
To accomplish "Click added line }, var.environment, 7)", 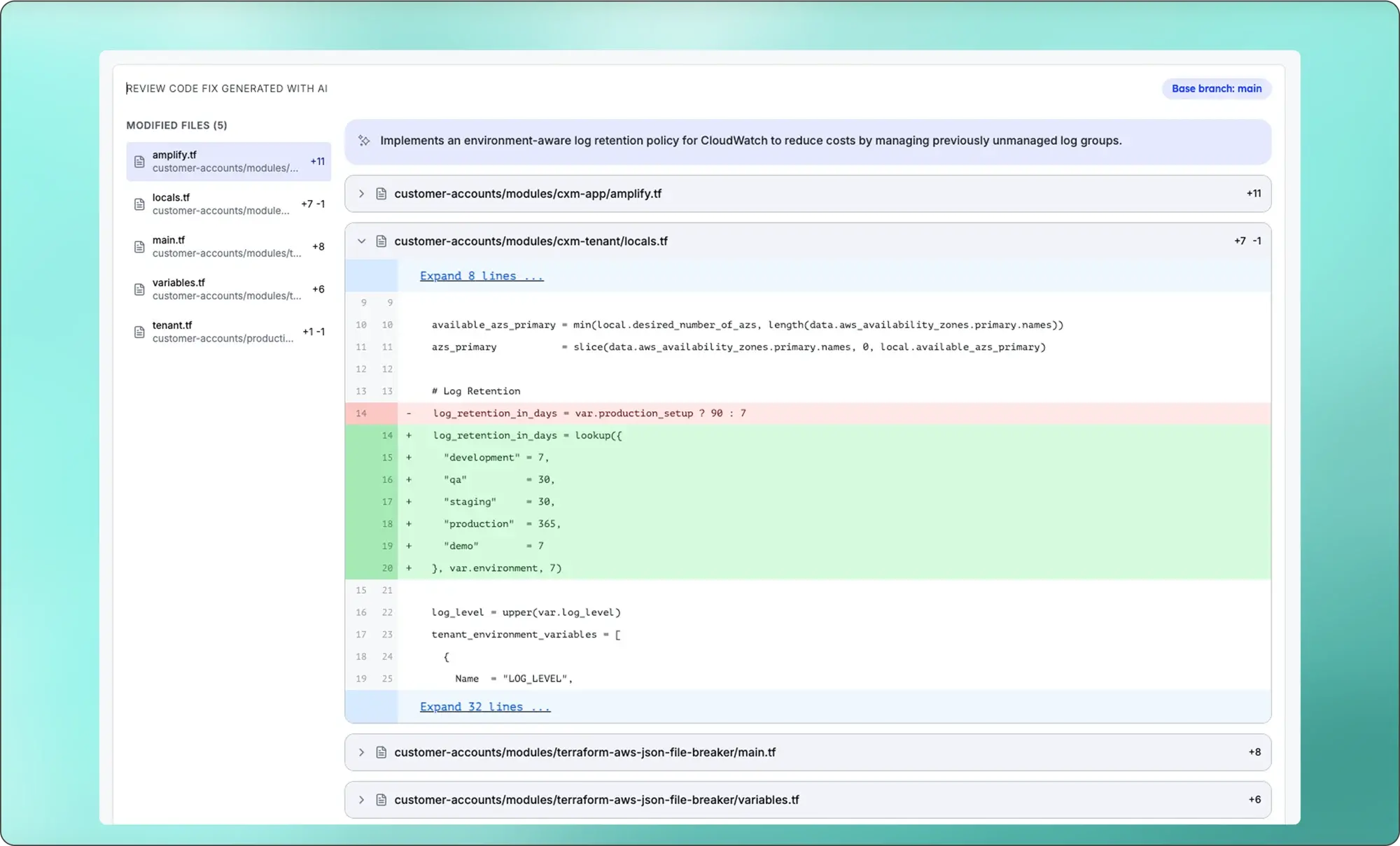I will 808,569.
